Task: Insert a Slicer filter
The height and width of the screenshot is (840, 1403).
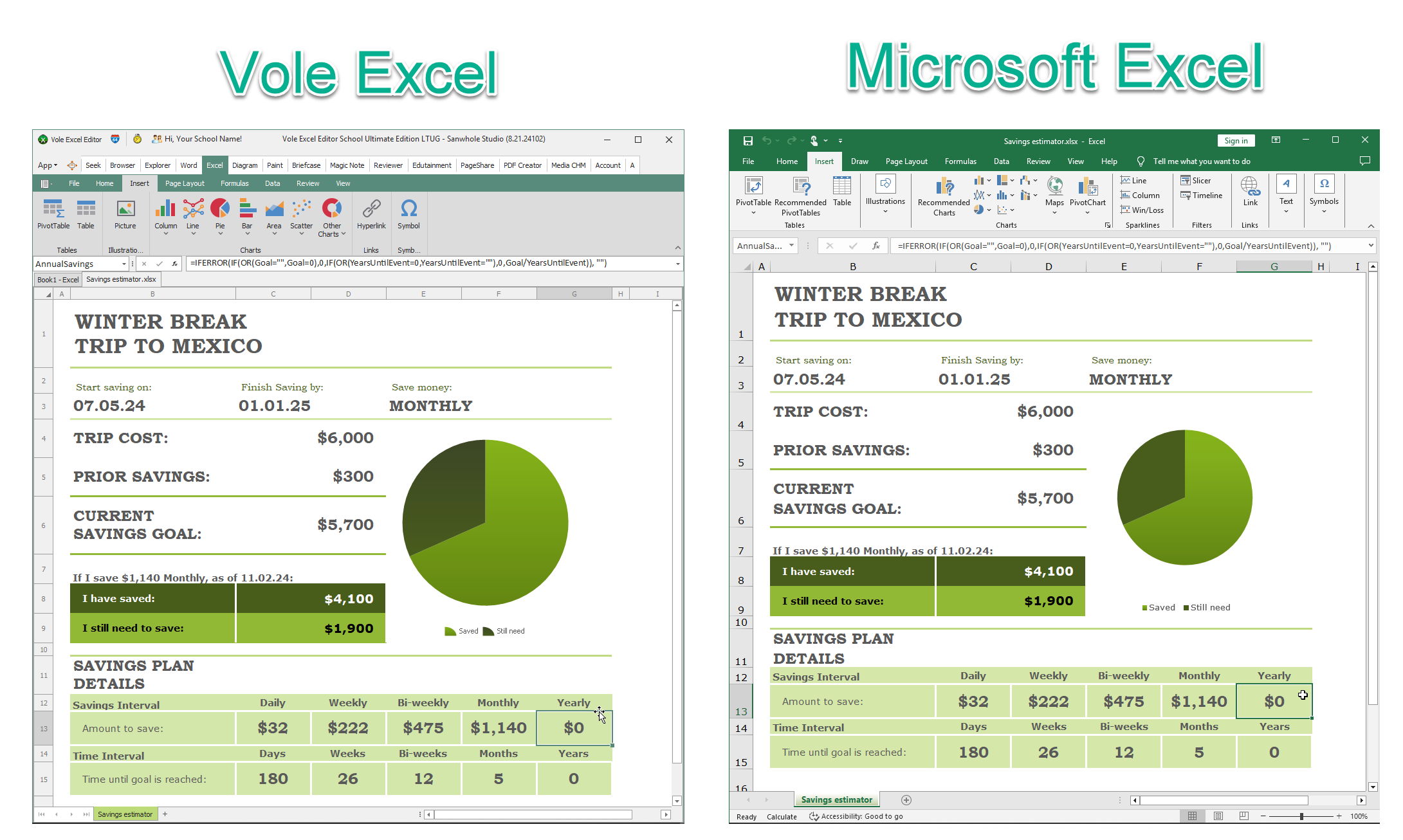Action: (1195, 181)
